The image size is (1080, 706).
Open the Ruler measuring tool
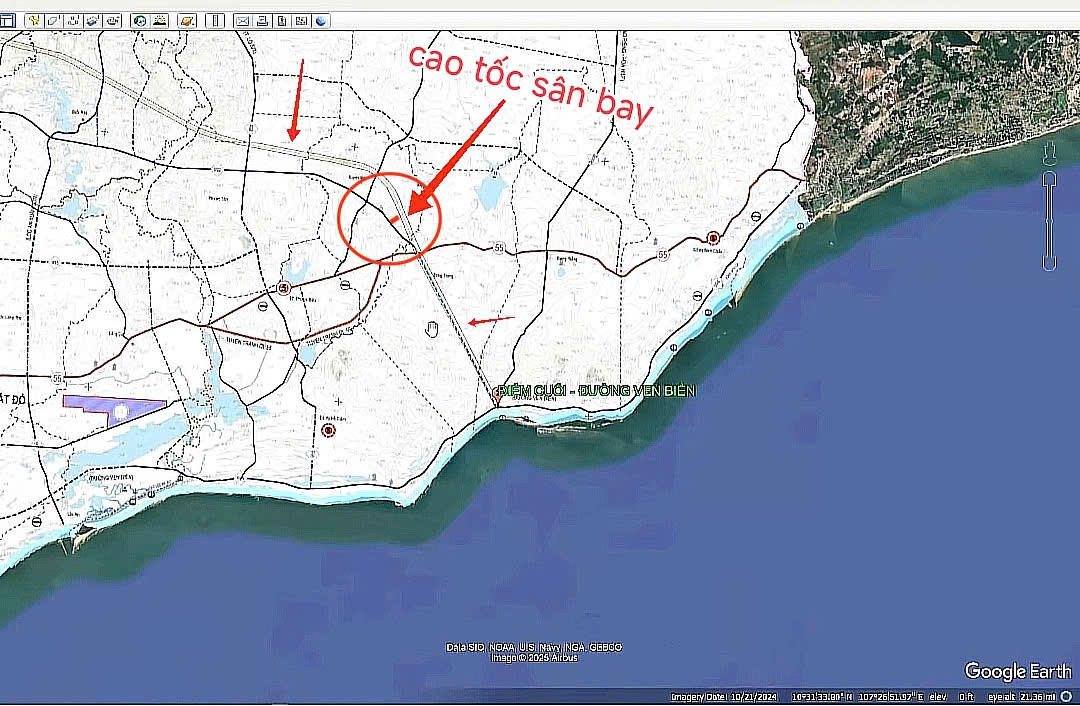215,21
